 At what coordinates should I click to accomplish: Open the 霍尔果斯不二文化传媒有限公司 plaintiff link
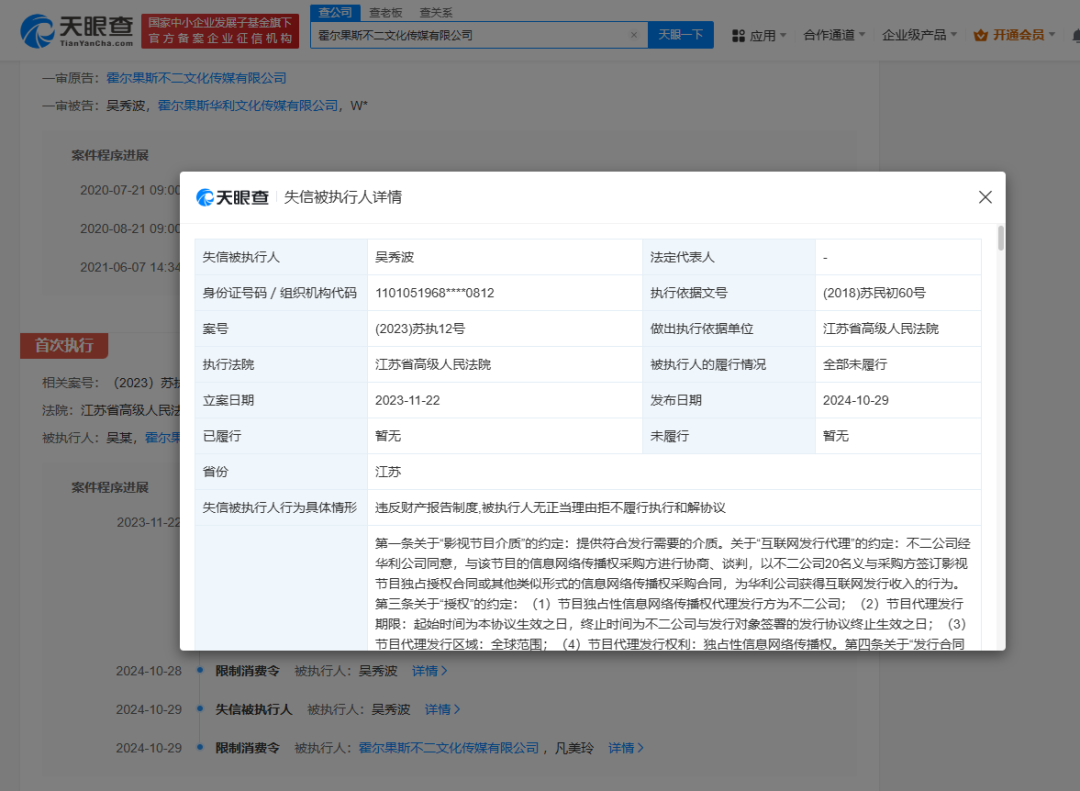click(x=196, y=77)
